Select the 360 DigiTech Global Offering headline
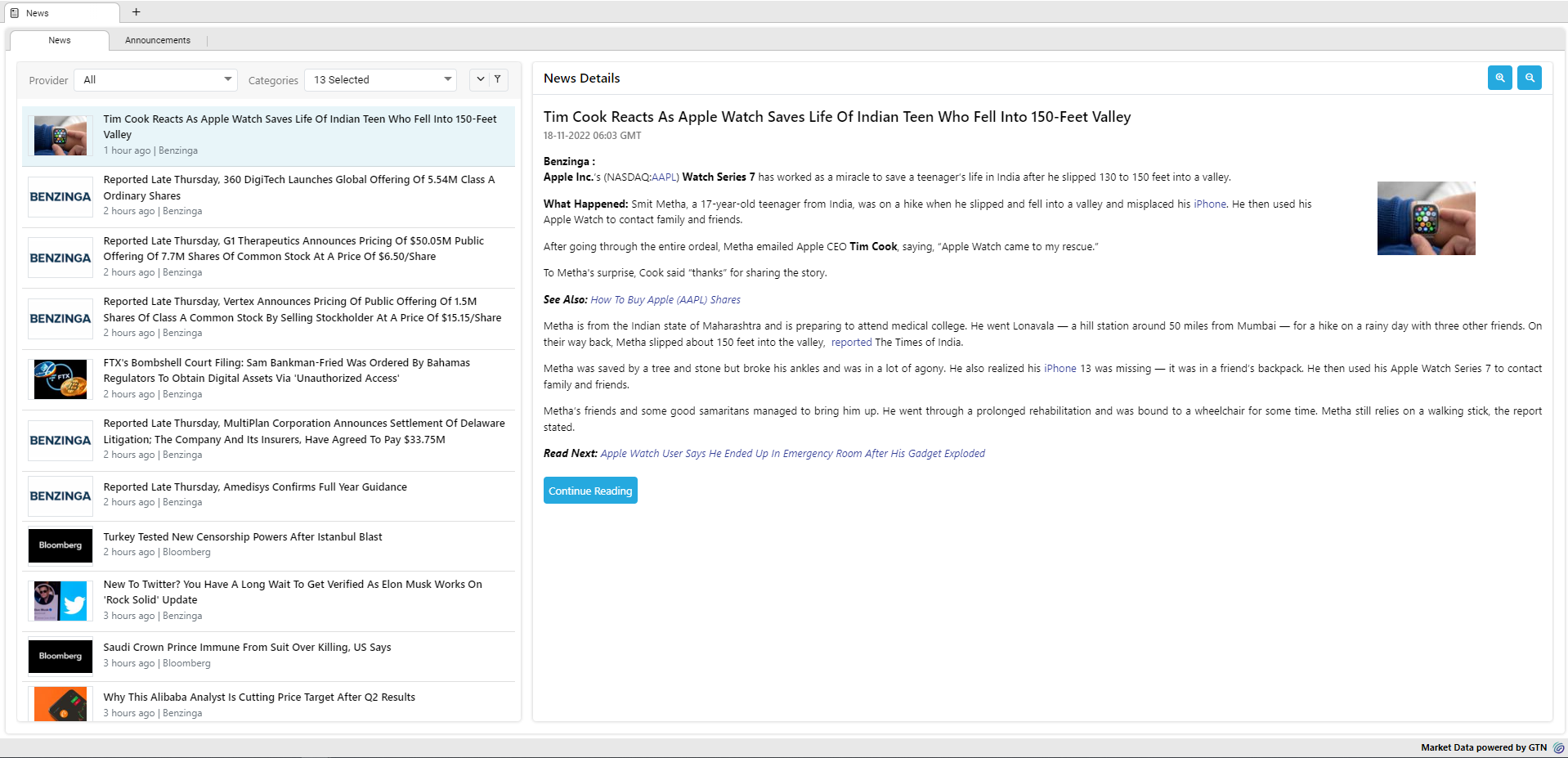The height and width of the screenshot is (758, 1568). (x=299, y=187)
